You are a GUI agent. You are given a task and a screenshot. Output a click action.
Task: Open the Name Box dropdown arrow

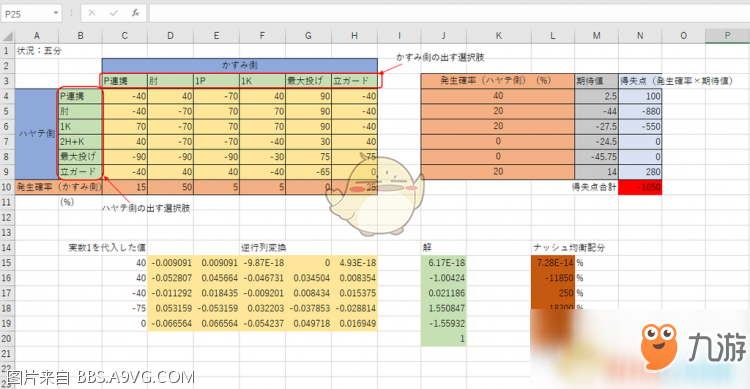click(x=56, y=13)
